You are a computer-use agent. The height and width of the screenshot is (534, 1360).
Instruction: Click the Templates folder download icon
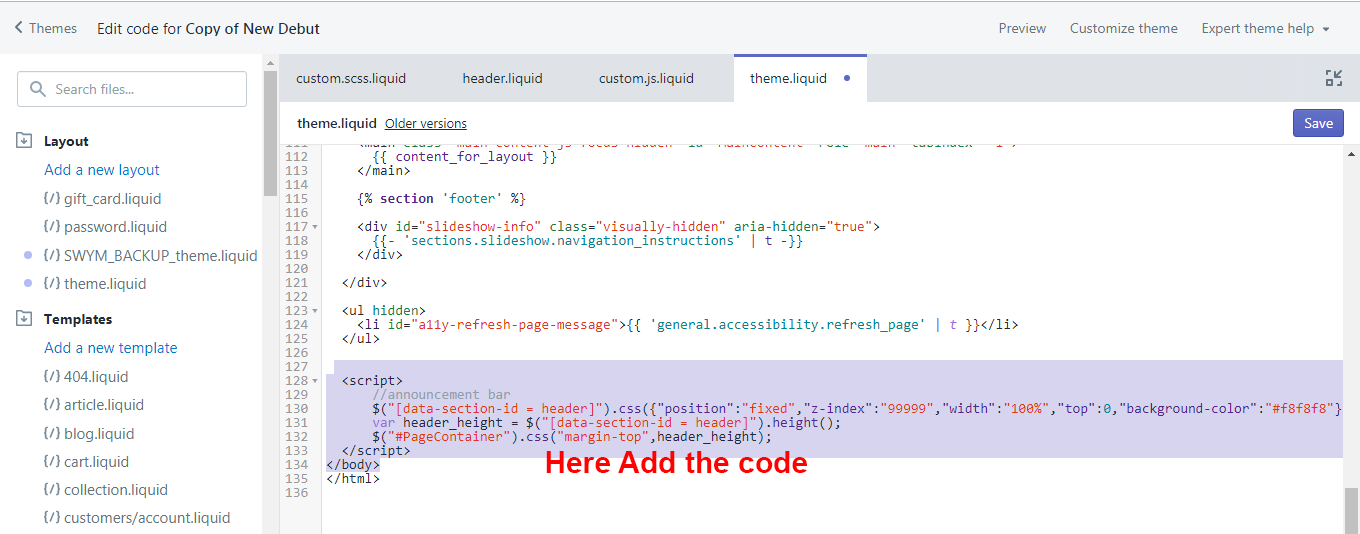click(25, 319)
